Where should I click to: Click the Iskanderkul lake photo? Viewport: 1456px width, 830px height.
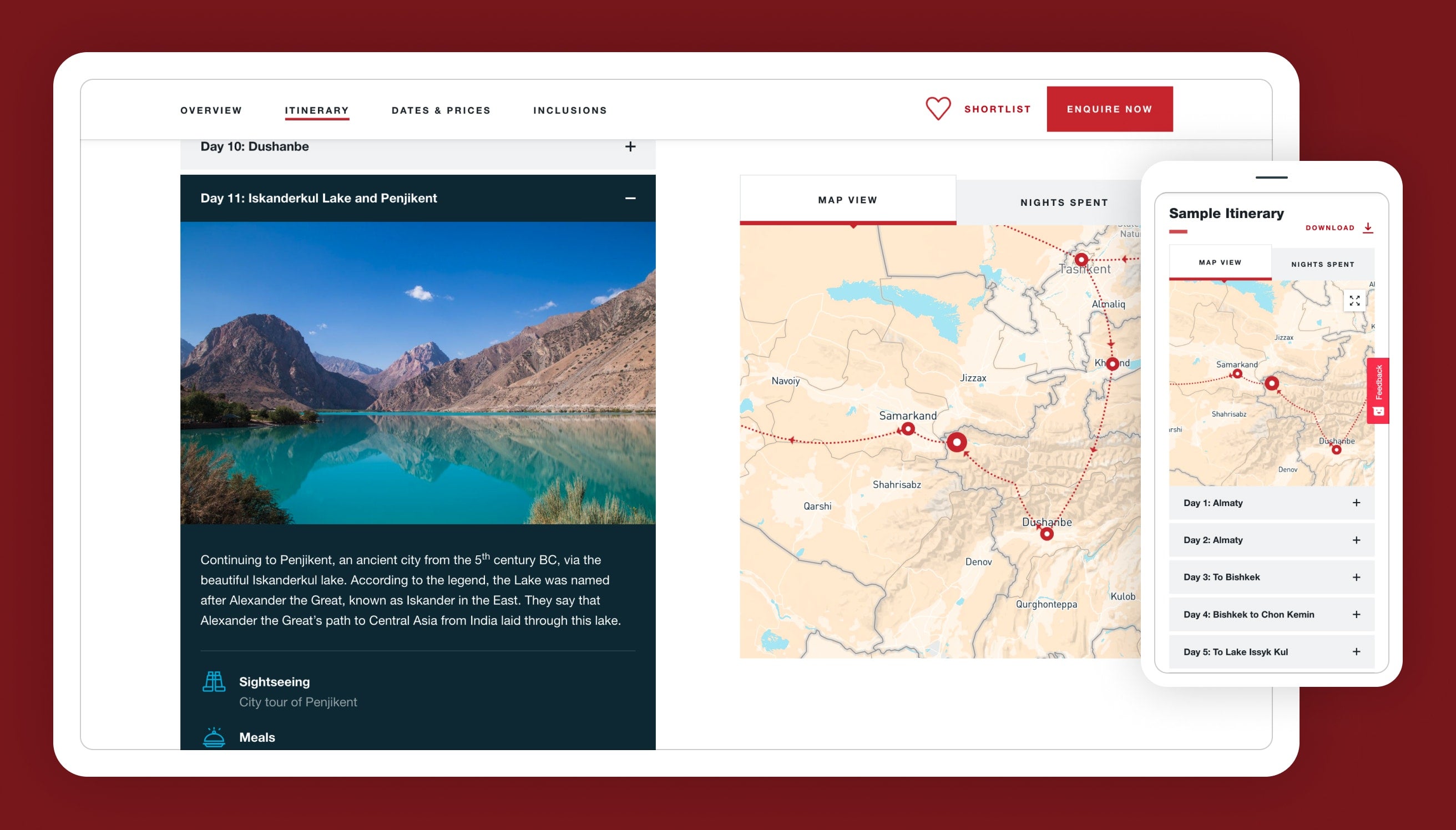[x=418, y=373]
